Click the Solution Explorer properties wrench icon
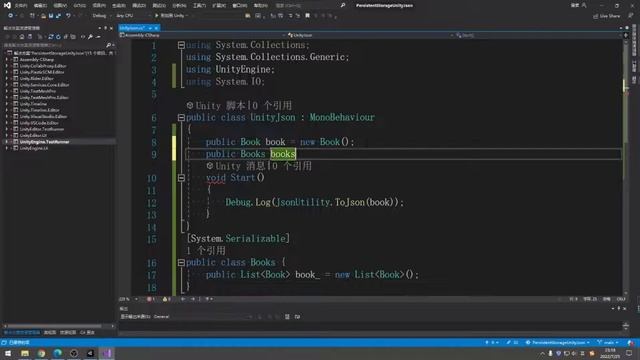This screenshot has height=360, width=640. tap(90, 37)
